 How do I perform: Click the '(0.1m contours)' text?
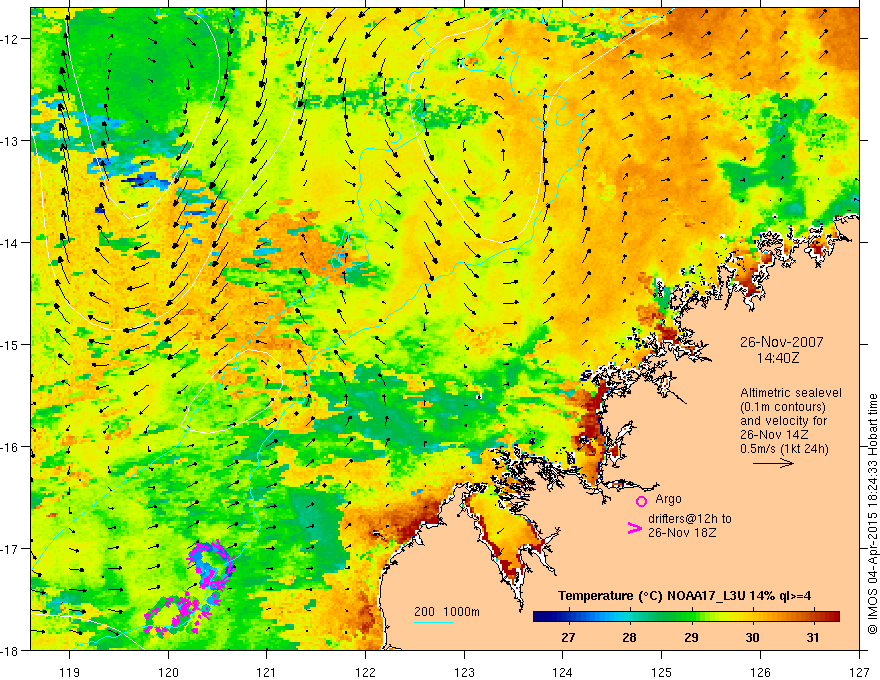[783, 407]
